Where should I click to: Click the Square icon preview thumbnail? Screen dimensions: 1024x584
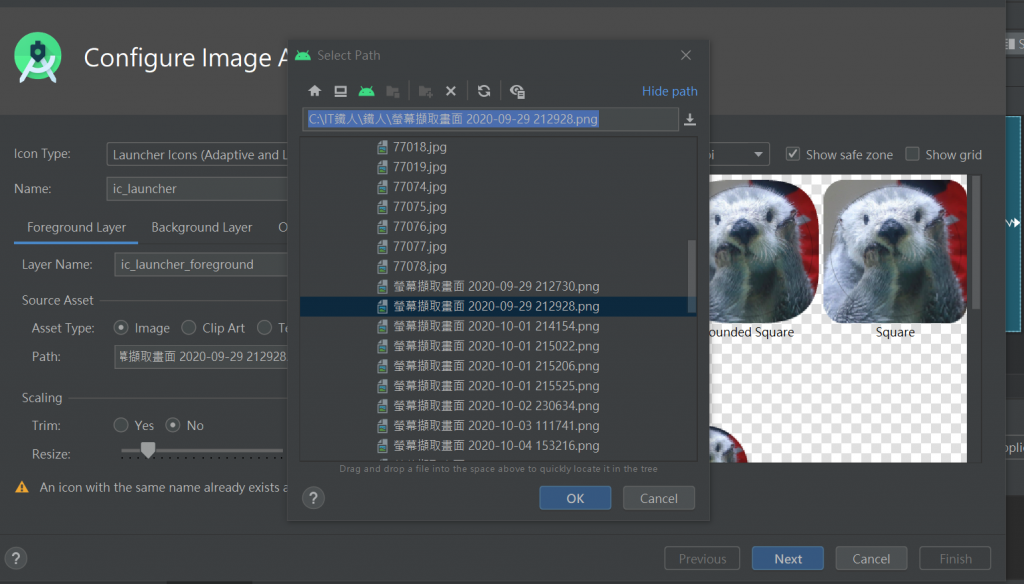(x=895, y=251)
